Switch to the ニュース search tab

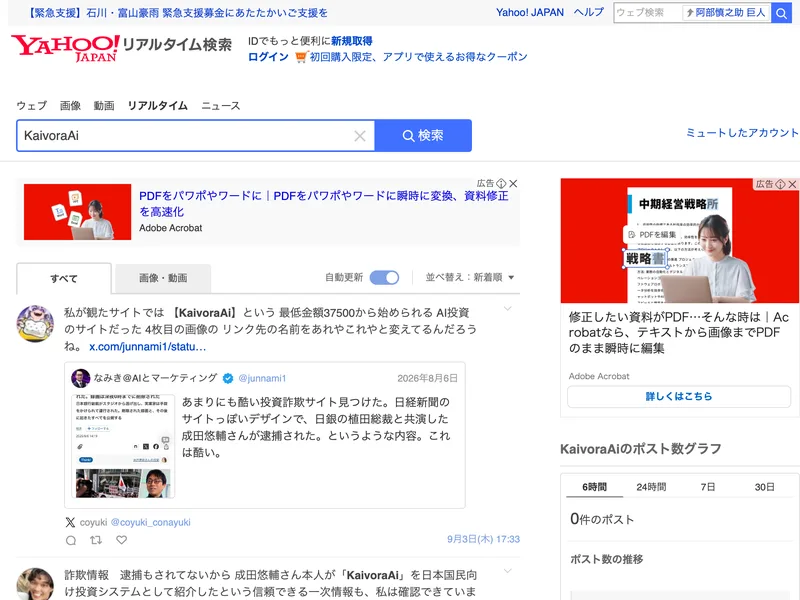pos(220,106)
